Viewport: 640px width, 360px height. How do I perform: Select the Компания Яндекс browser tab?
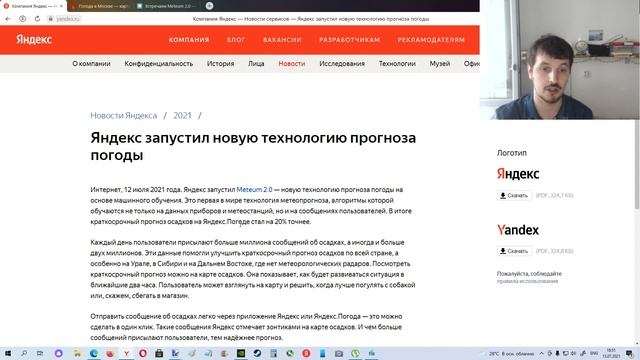32,6
